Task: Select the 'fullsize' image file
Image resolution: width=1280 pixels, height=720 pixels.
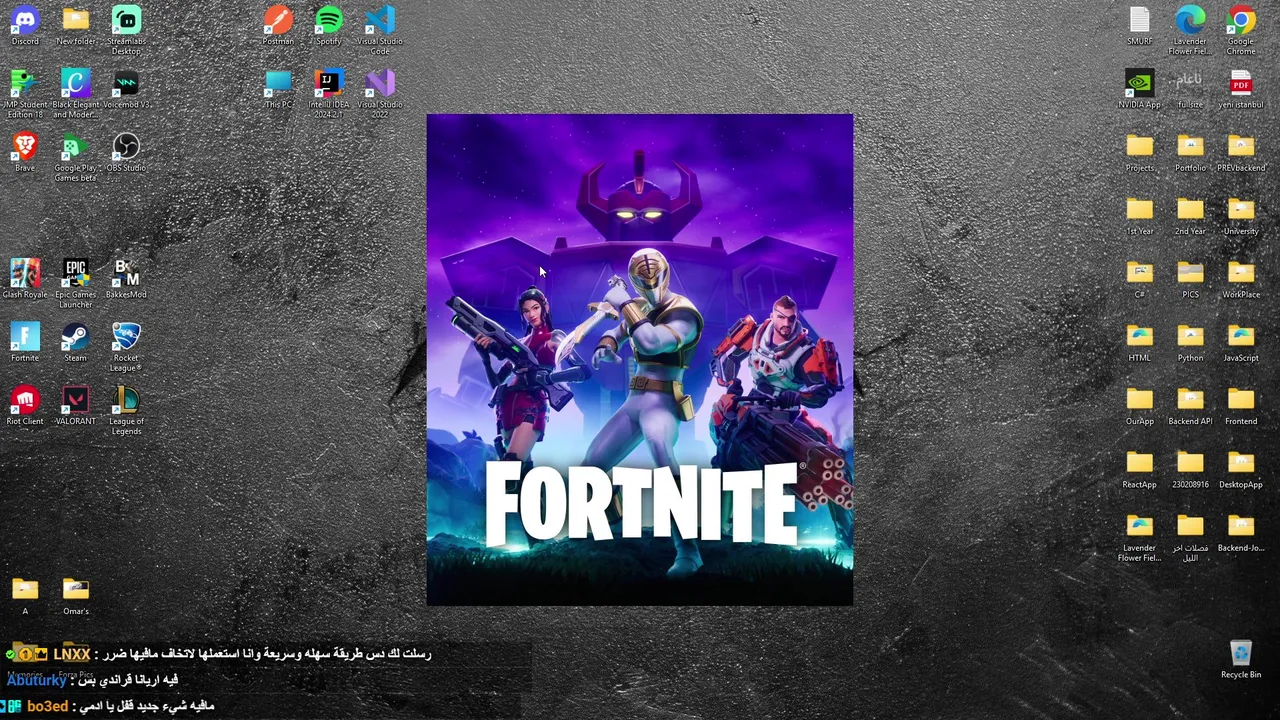Action: (1190, 90)
